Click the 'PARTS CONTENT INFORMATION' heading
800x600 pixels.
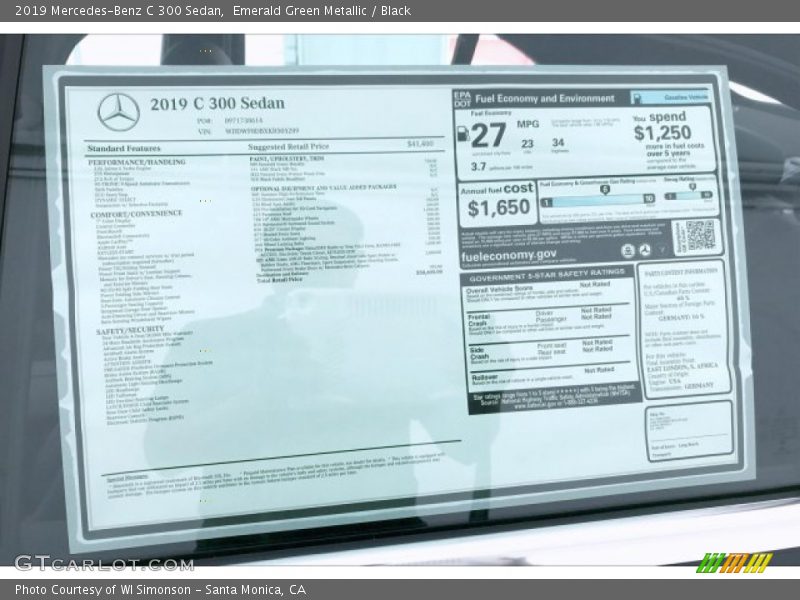point(681,272)
